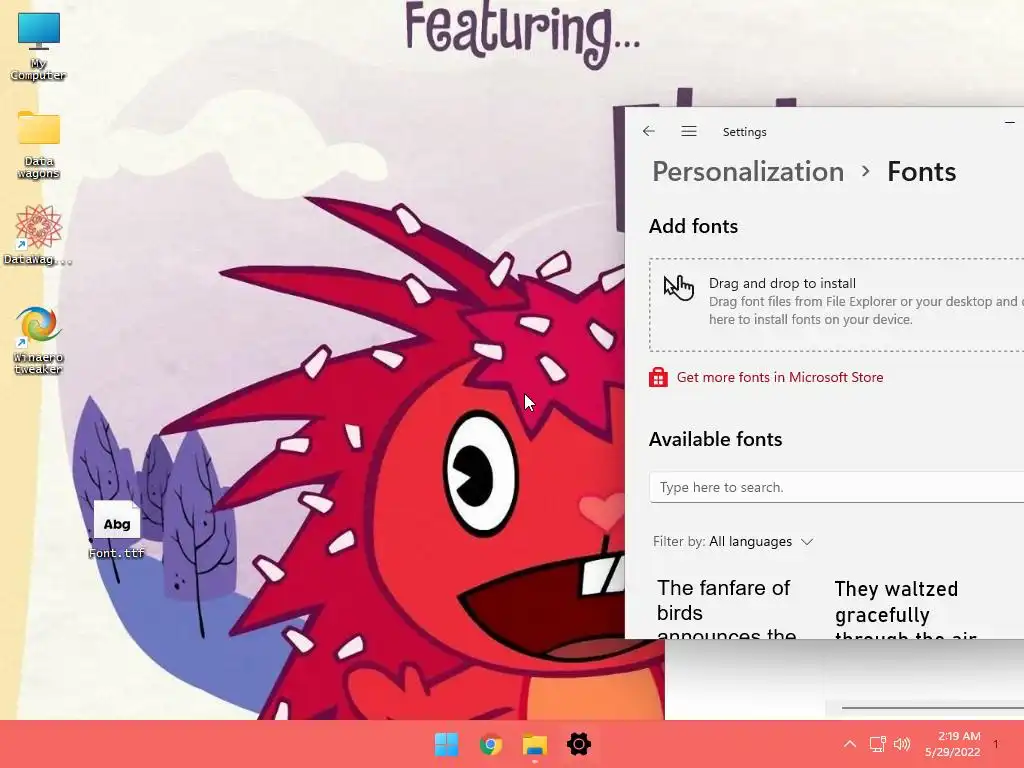
Task: Switch to Settings app in taskbar
Action: click(x=579, y=744)
